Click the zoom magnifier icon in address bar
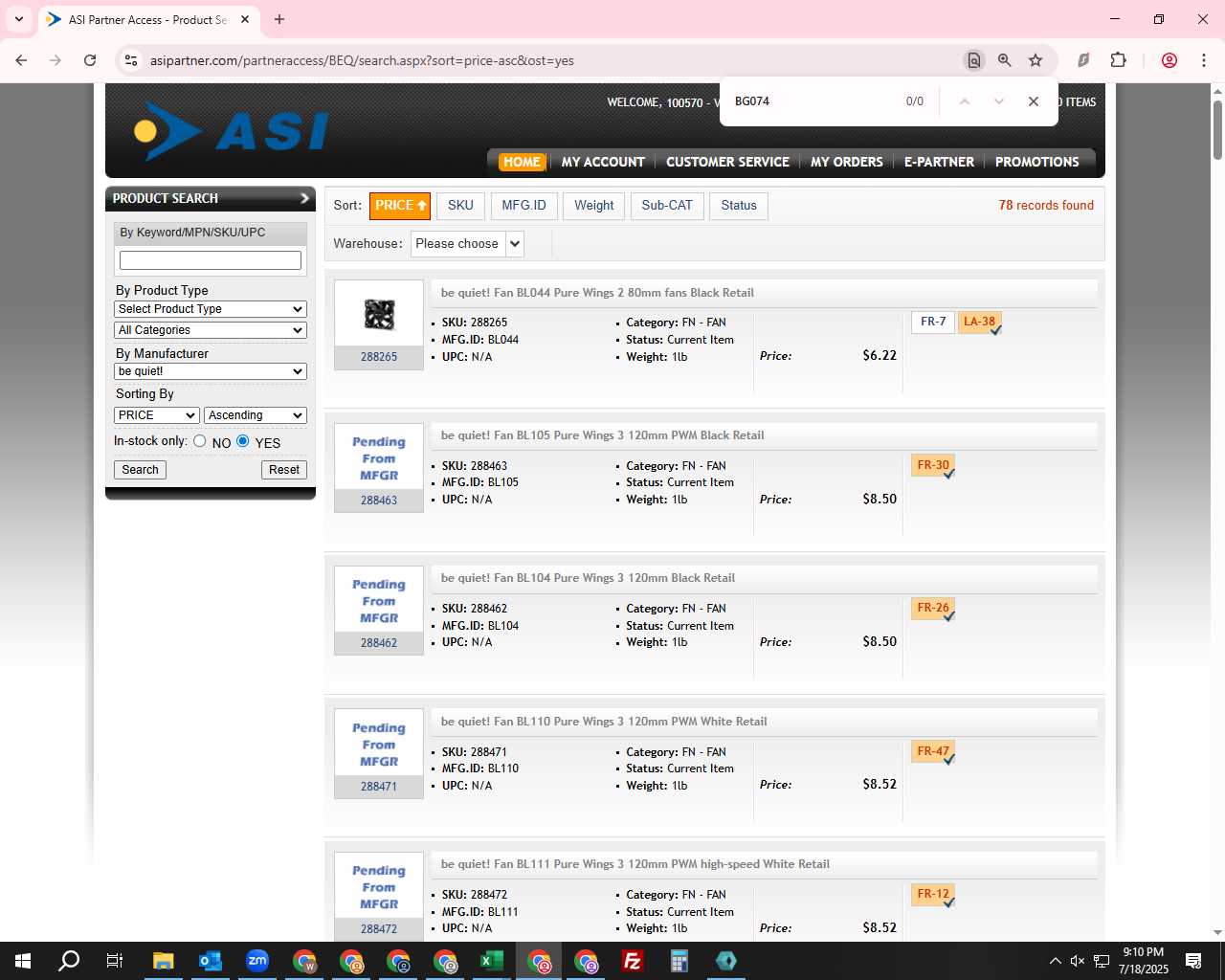The width and height of the screenshot is (1225, 980). pyautogui.click(x=1004, y=60)
